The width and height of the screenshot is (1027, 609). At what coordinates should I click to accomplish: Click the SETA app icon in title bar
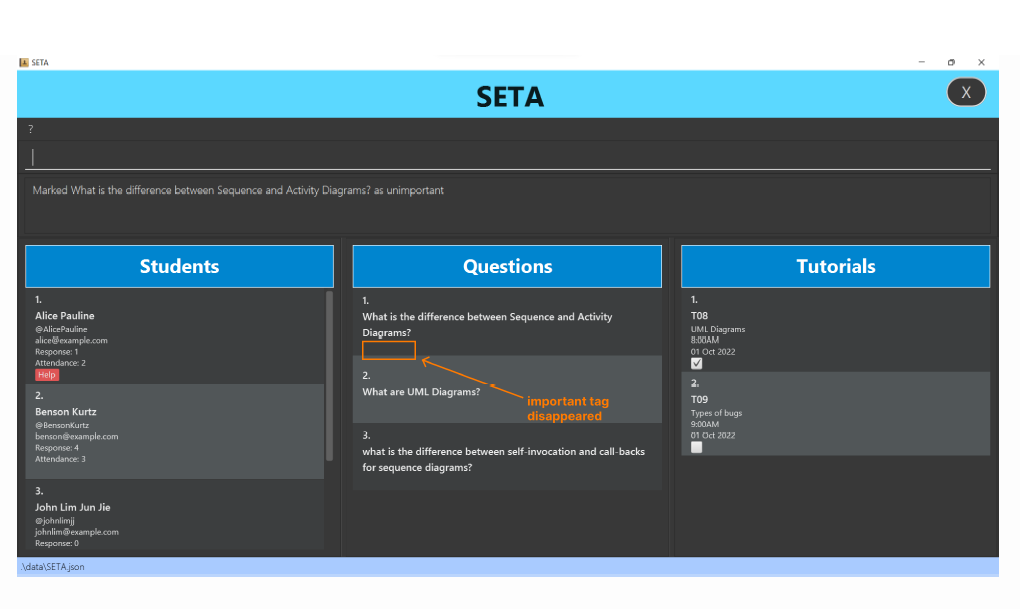tap(24, 62)
